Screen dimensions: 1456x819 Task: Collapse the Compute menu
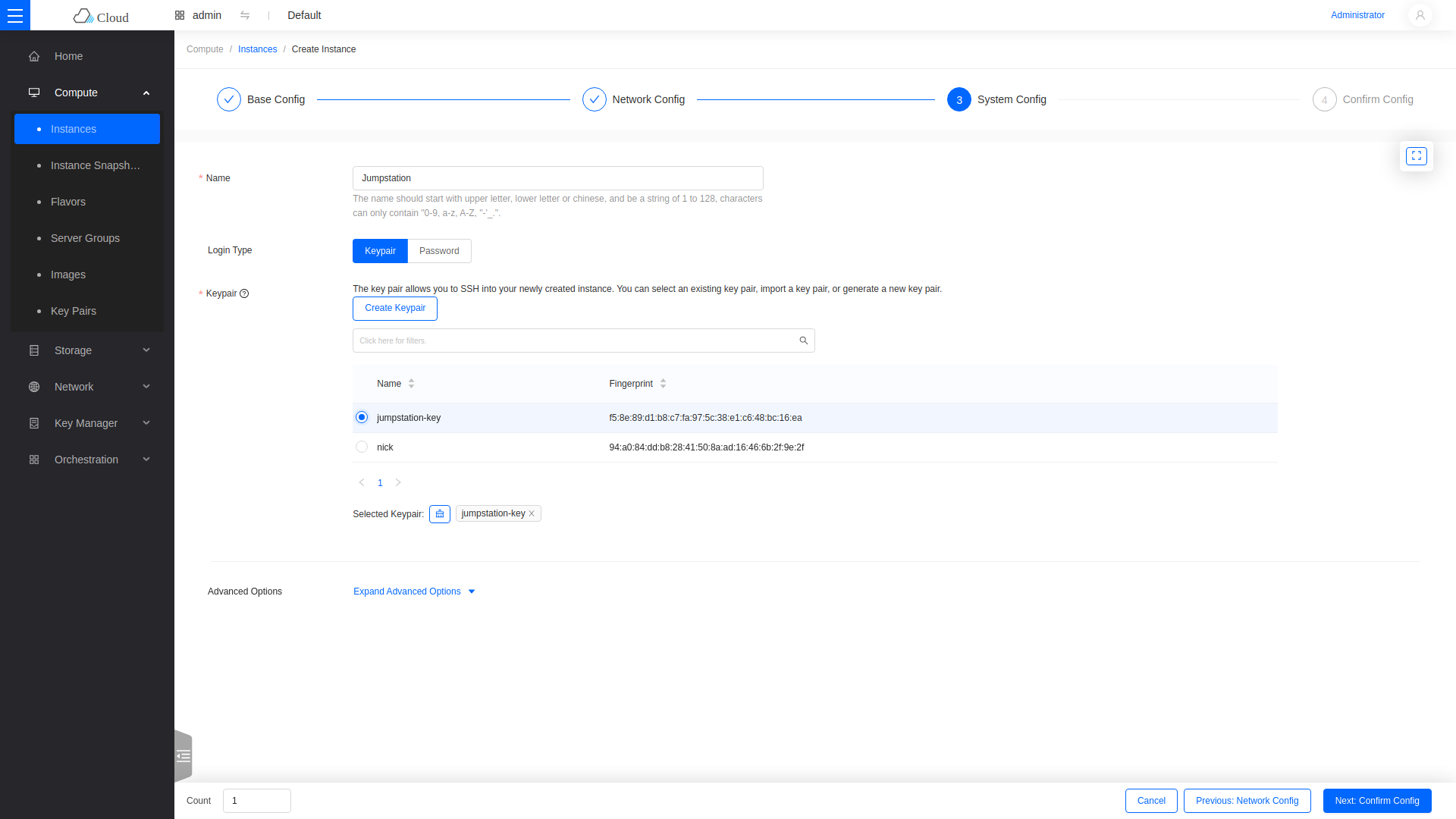point(87,93)
